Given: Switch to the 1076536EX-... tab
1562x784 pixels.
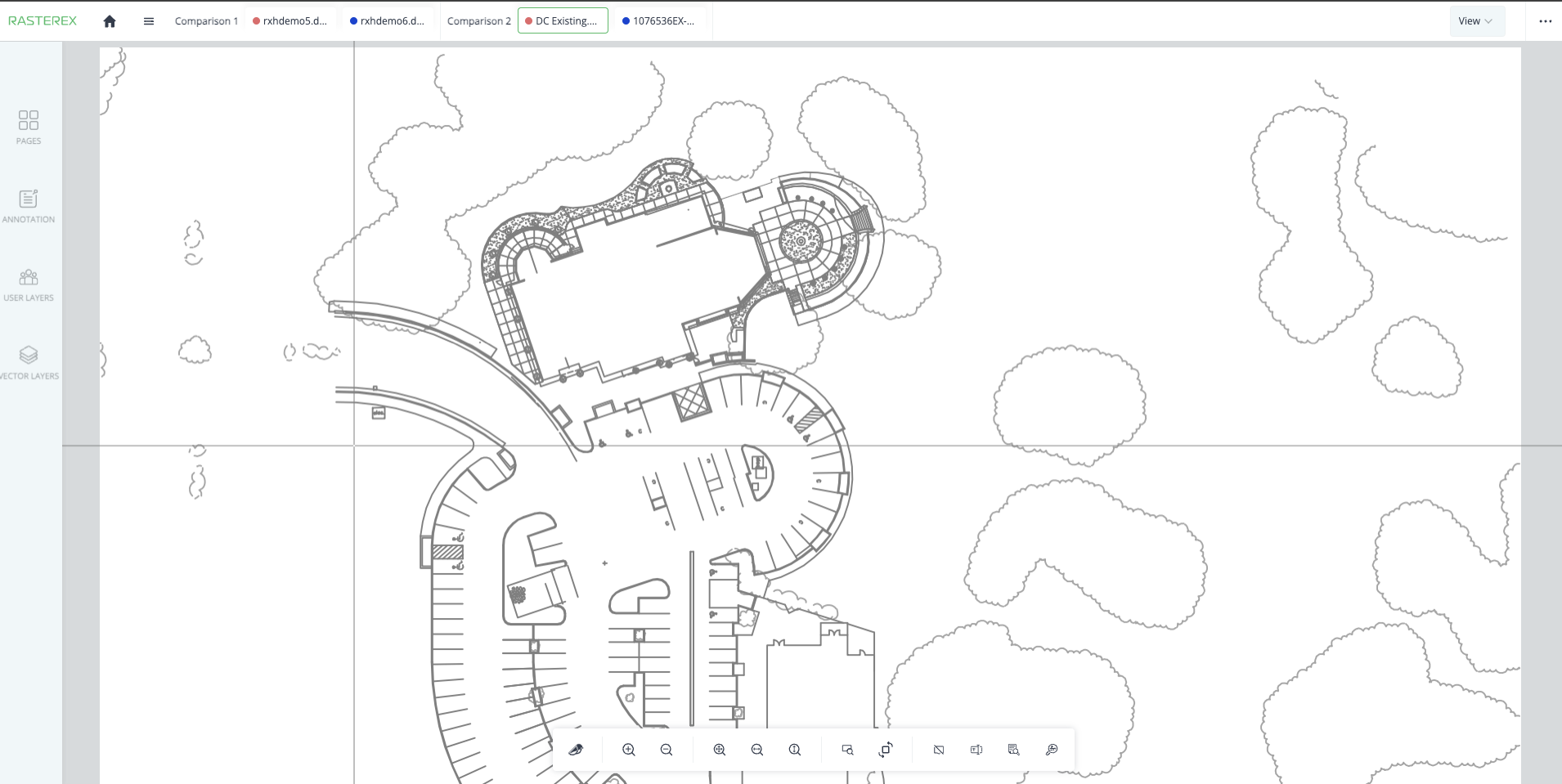Looking at the screenshot, I should click(659, 21).
